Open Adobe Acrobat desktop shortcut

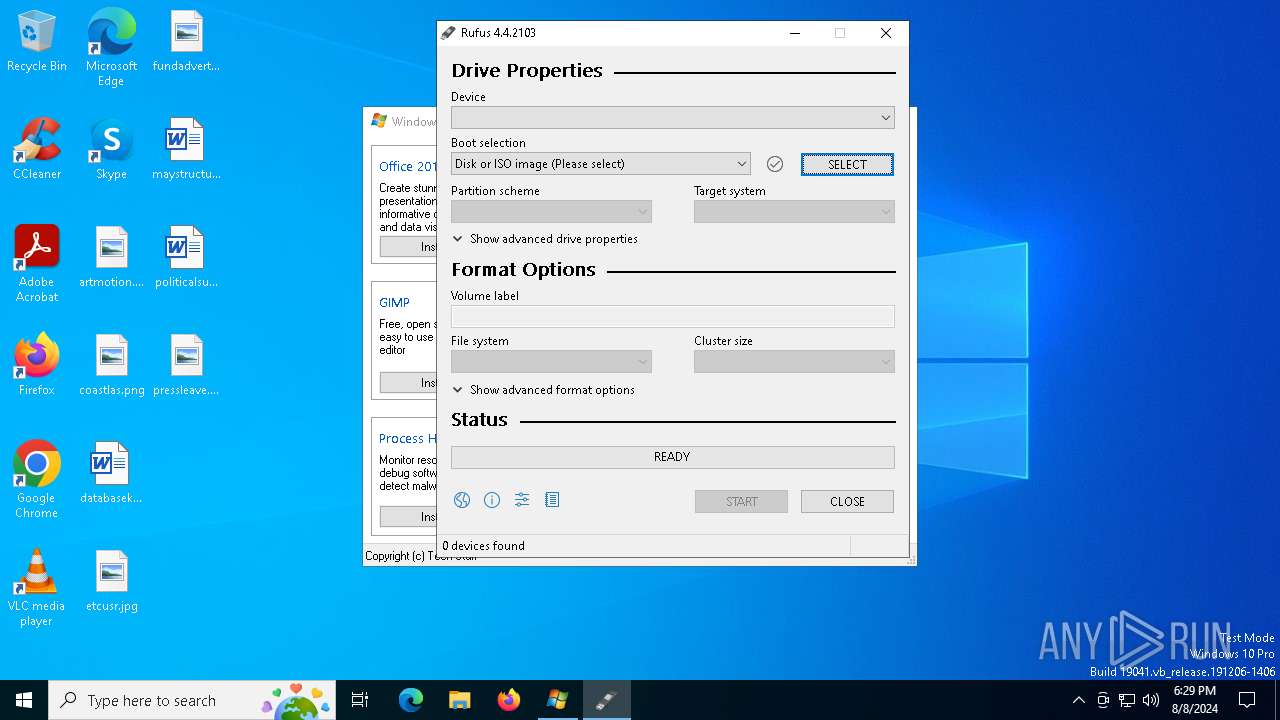[x=37, y=265]
